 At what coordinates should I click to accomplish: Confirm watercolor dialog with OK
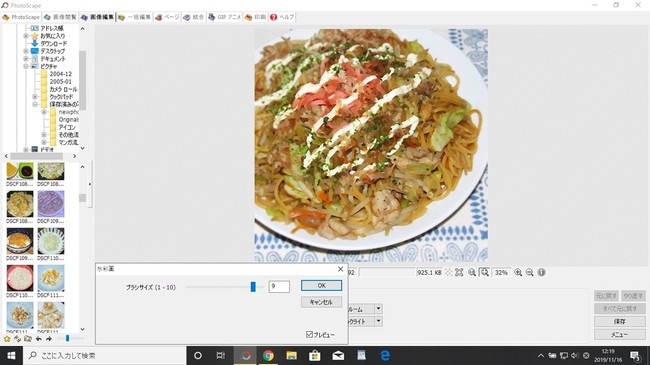(321, 285)
